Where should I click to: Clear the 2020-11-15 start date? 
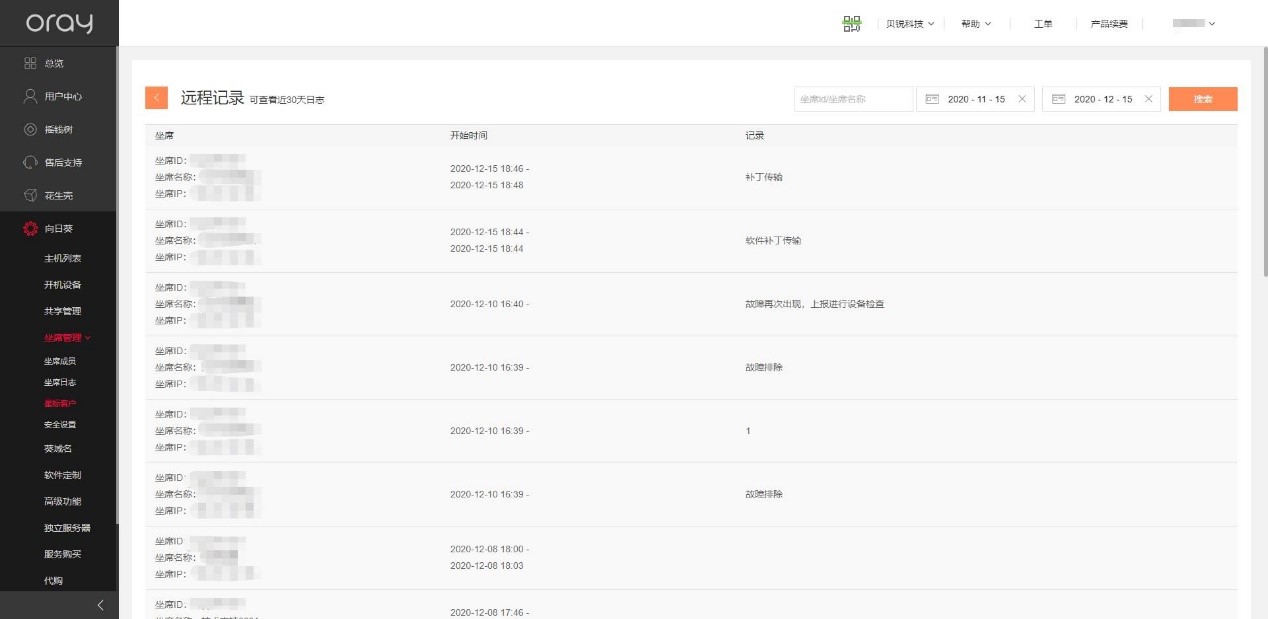tap(1021, 99)
